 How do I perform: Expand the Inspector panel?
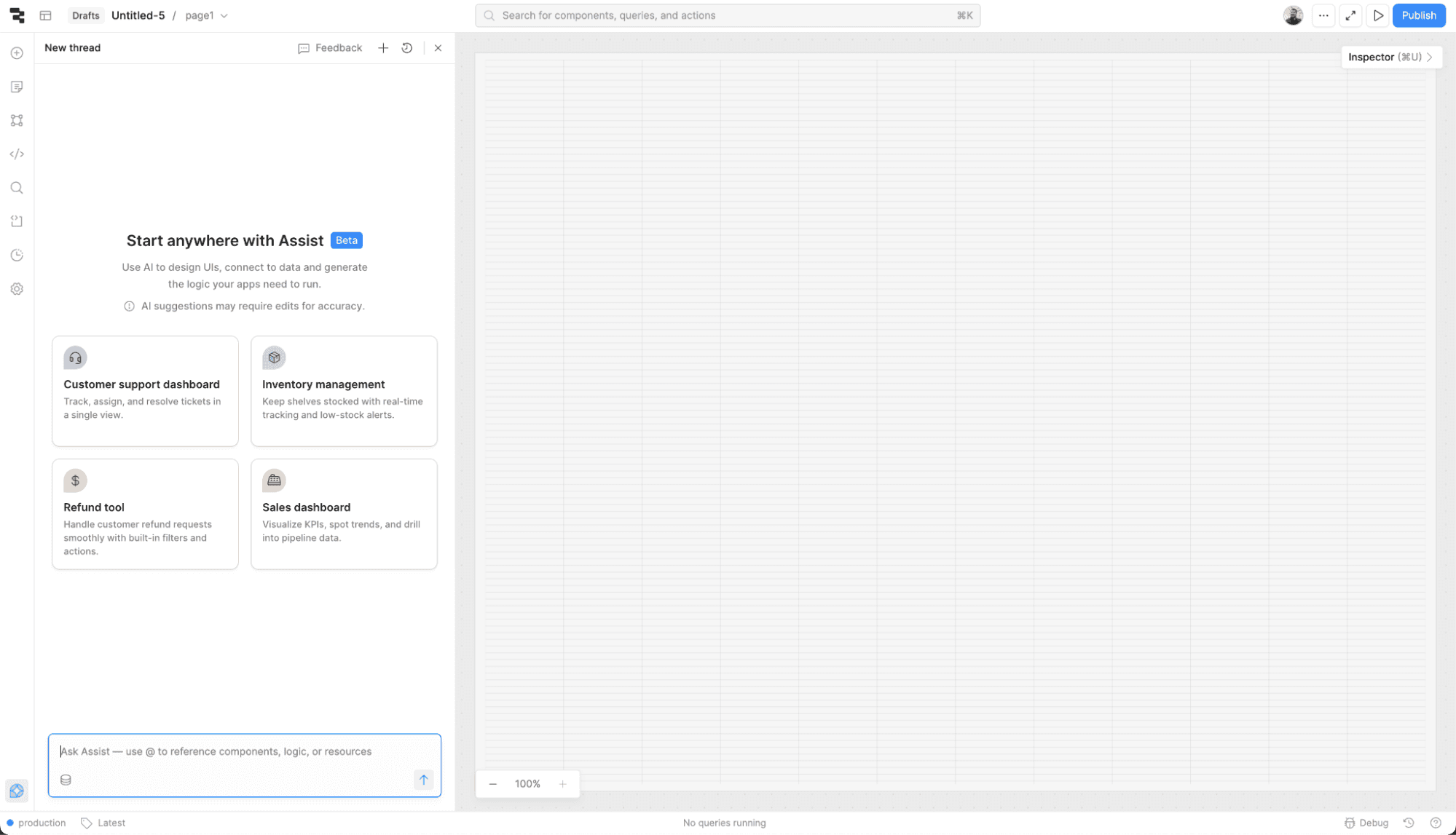(1391, 57)
